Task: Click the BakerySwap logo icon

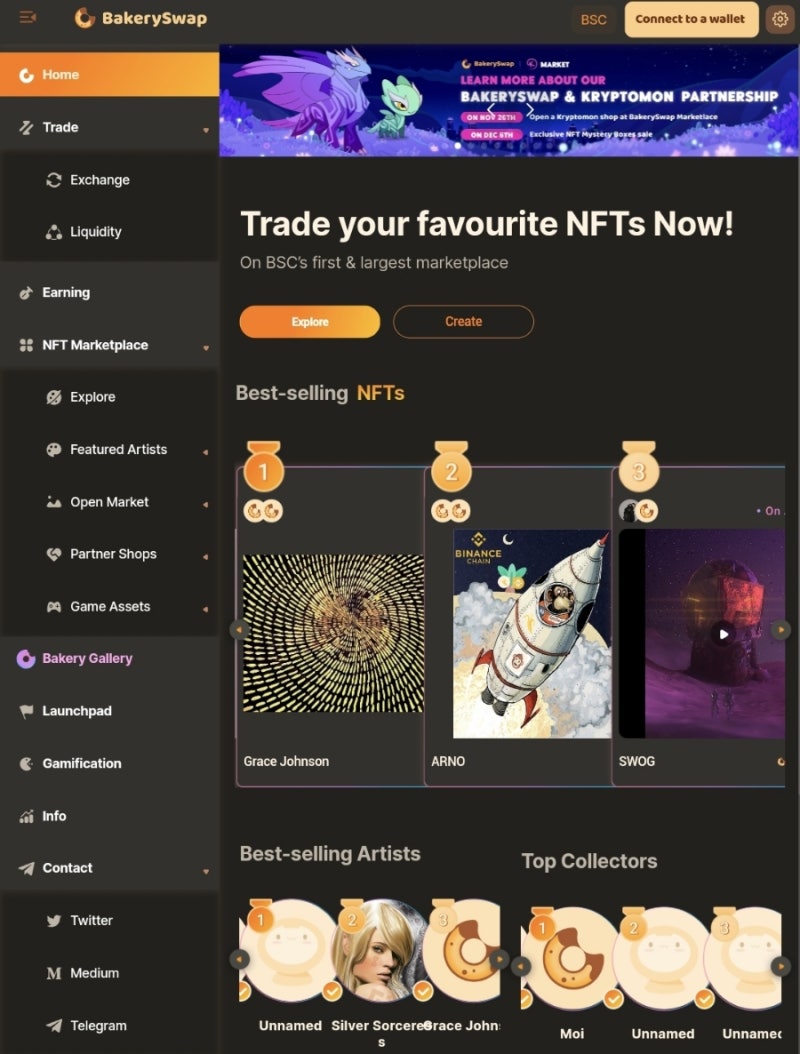Action: coord(85,18)
